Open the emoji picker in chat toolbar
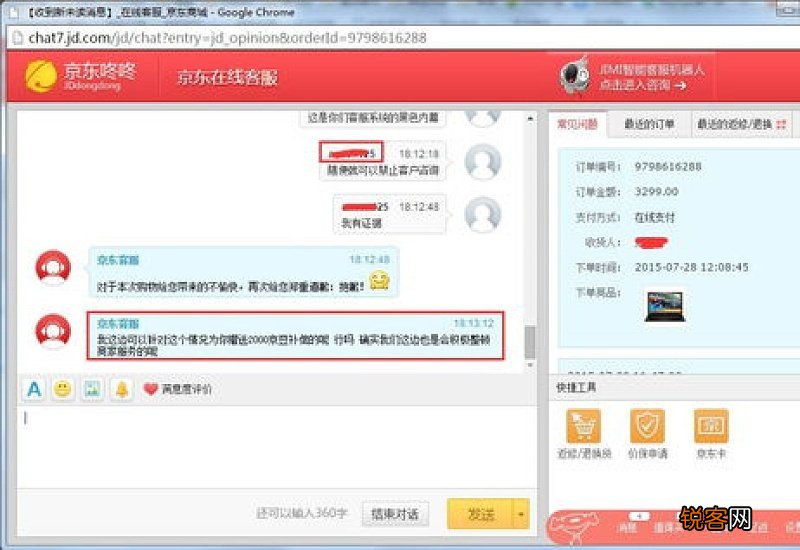Viewport: 800px width, 550px height. point(63,389)
